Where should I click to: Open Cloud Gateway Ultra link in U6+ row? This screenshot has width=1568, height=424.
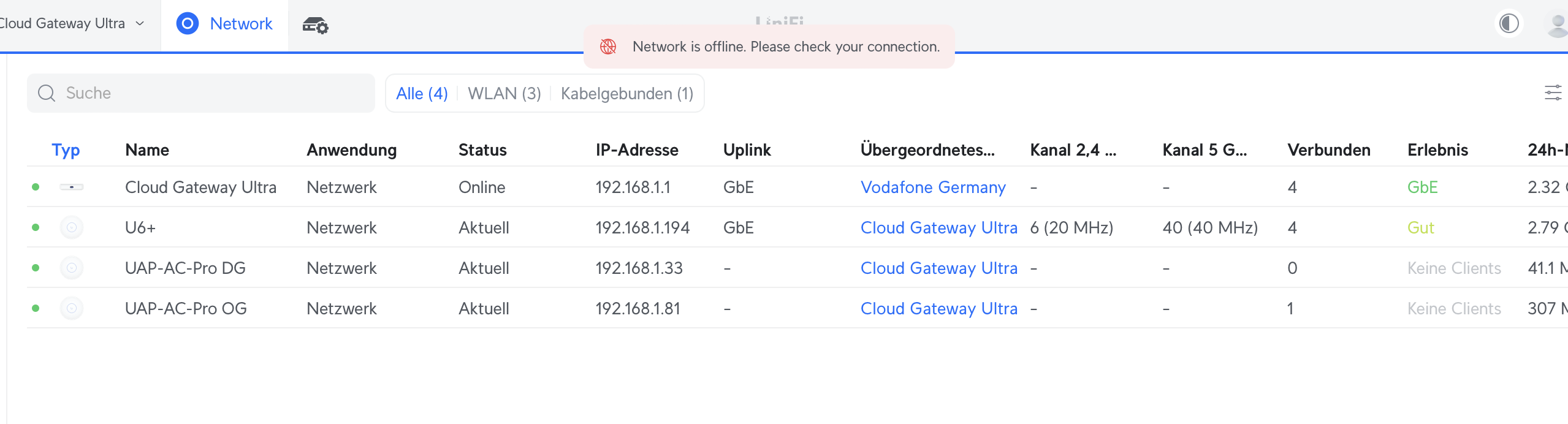coord(938,227)
